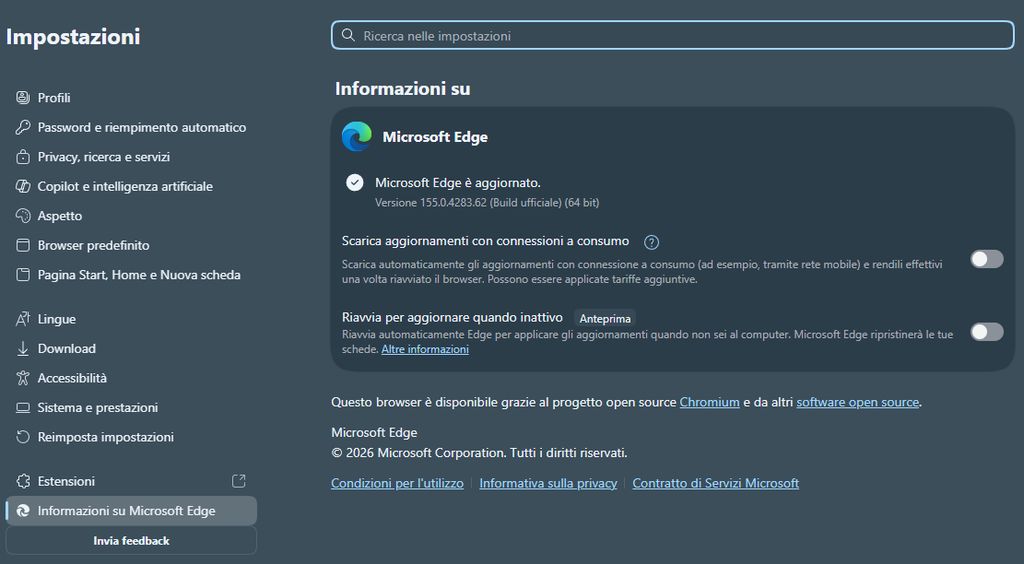
Task: Go to Sistema e prestazioni
Action: 131,407
